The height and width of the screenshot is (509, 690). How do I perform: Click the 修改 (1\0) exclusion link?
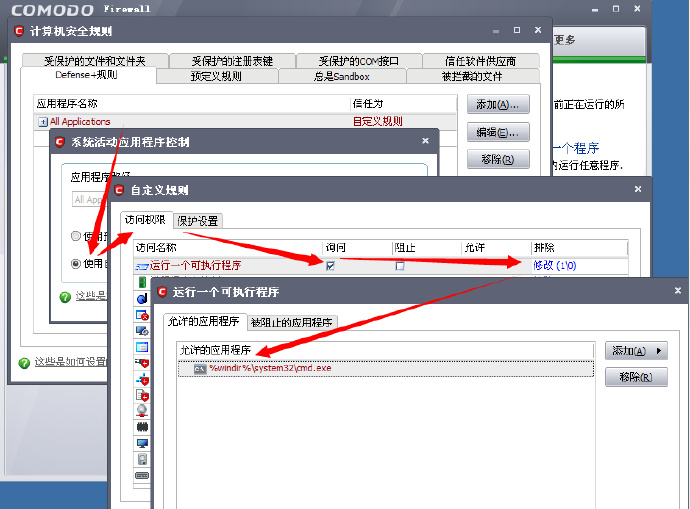(554, 265)
